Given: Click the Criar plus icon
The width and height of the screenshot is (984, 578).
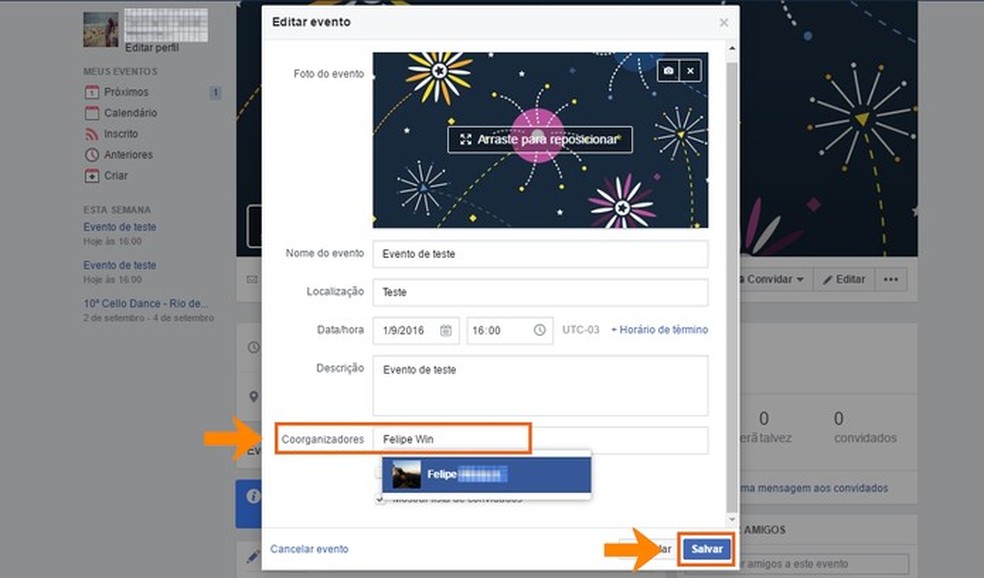Looking at the screenshot, I should tap(92, 176).
